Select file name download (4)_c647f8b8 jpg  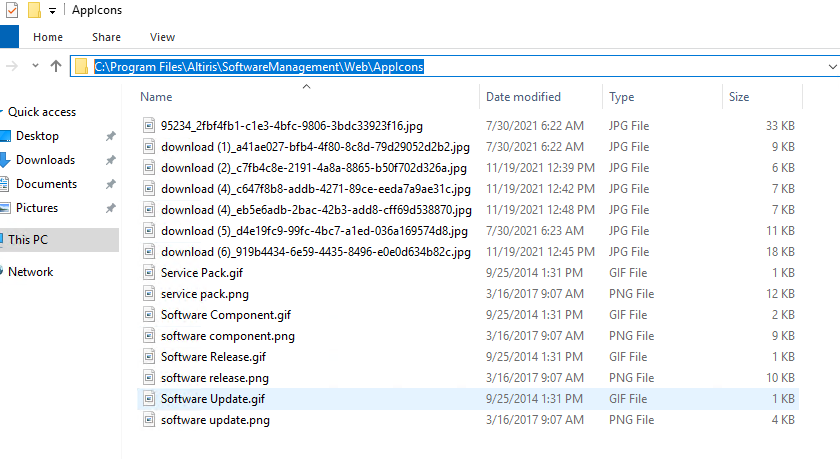(316, 189)
